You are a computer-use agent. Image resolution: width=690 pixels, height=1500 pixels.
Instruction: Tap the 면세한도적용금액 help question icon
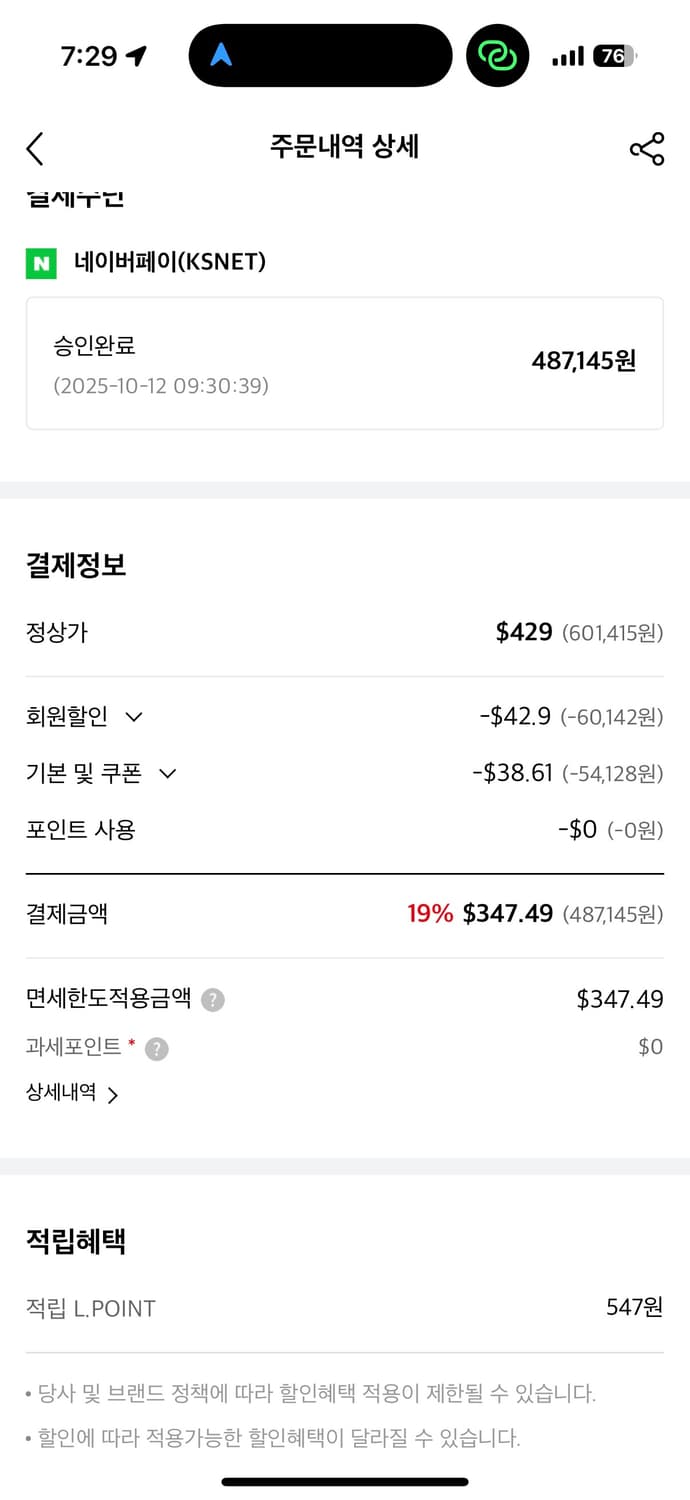point(212,1000)
